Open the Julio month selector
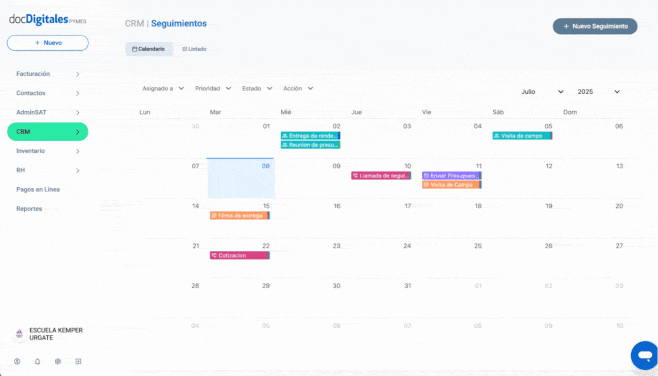Screen dimensions: 658x376 click(x=542, y=91)
